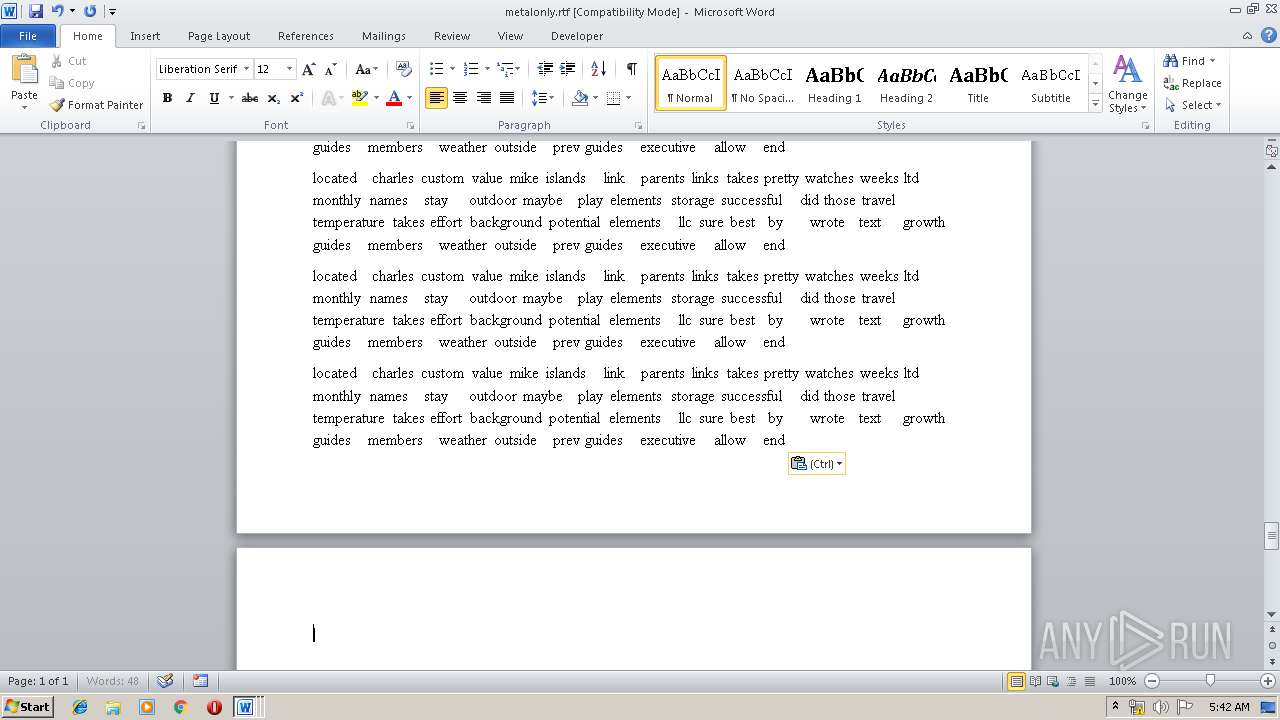Click the vertical scrollbar thumb

(1272, 536)
